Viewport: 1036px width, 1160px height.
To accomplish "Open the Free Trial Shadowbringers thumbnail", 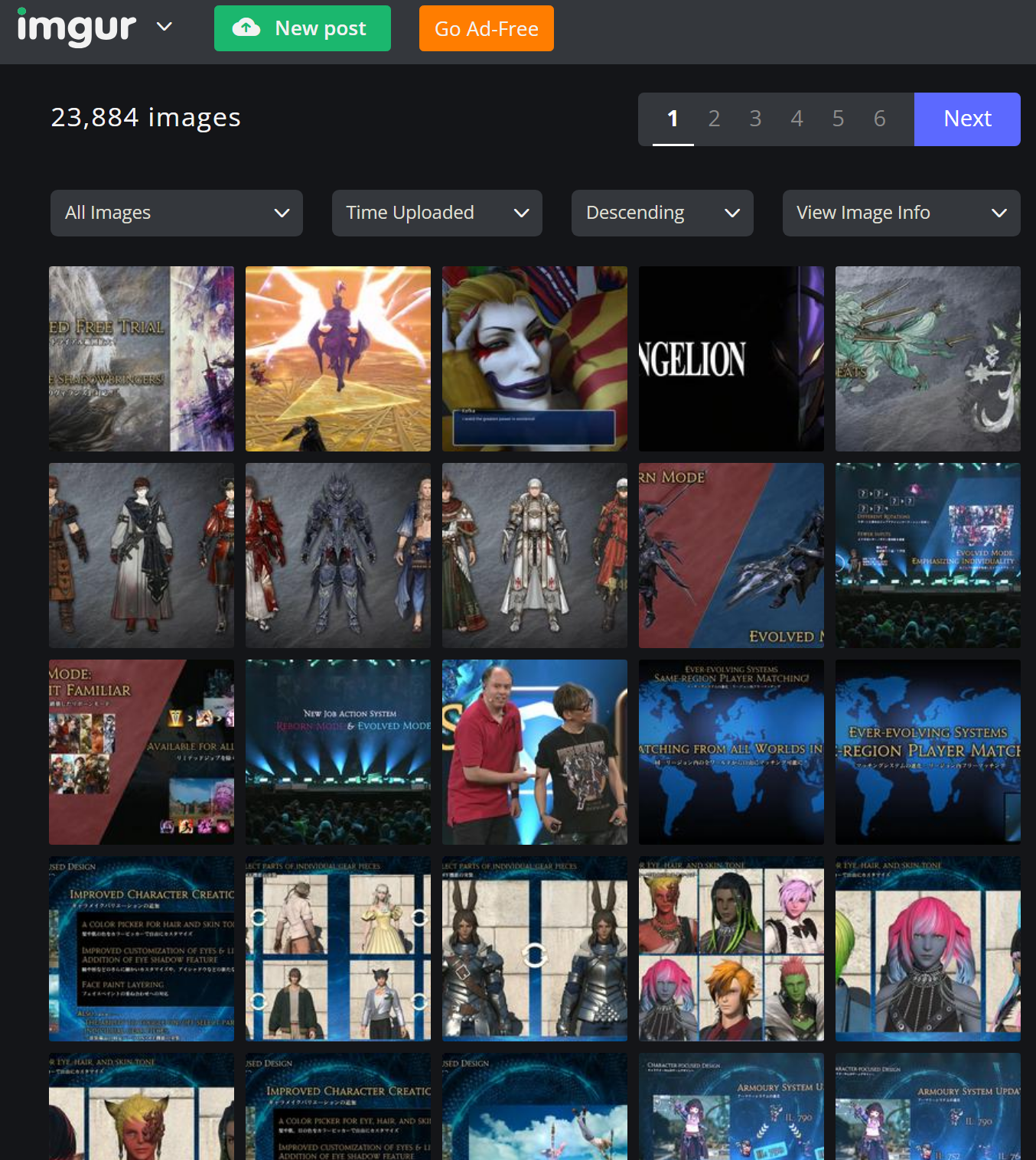I will 142,359.
